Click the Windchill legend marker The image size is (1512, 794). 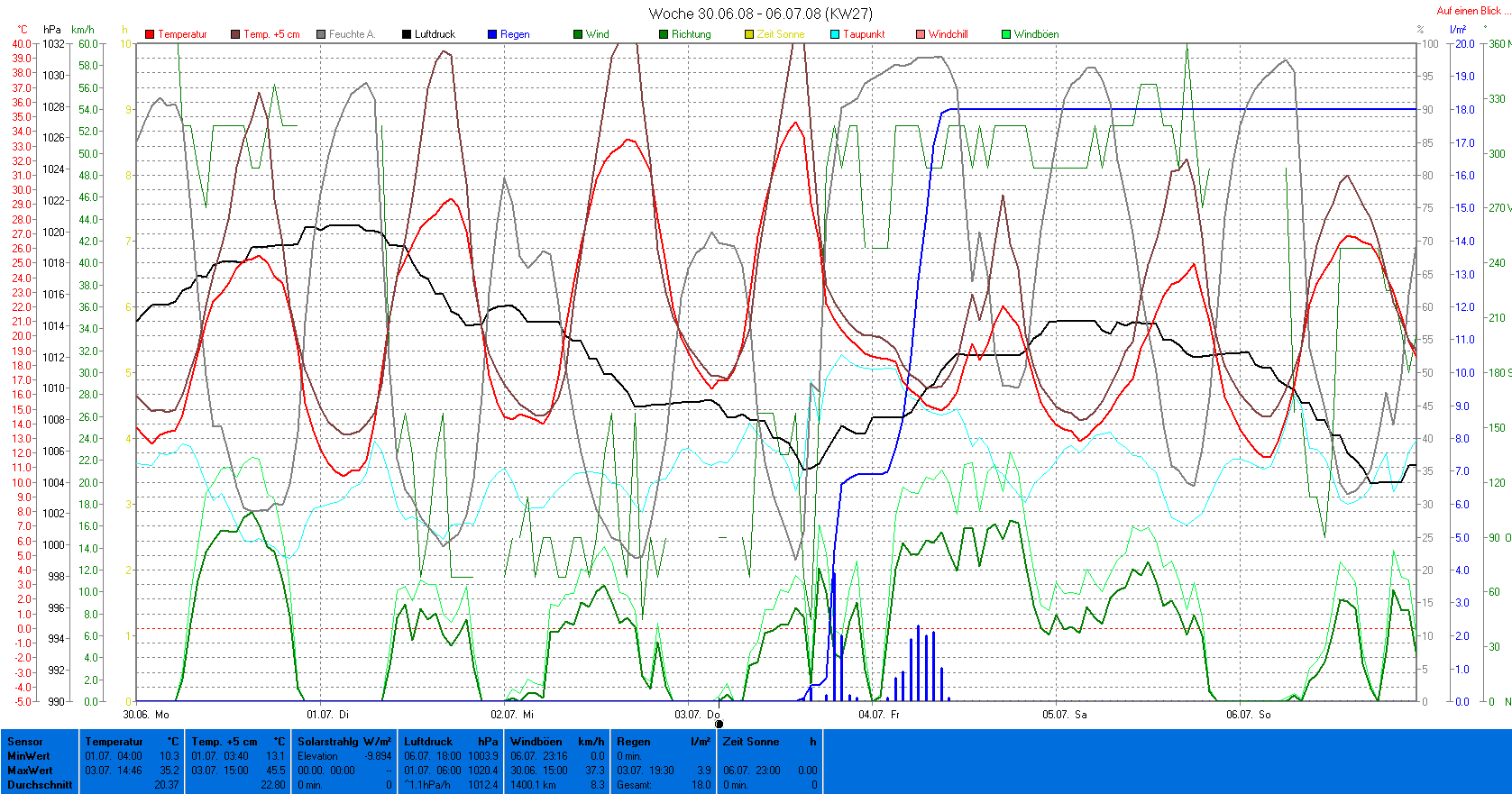921,34
